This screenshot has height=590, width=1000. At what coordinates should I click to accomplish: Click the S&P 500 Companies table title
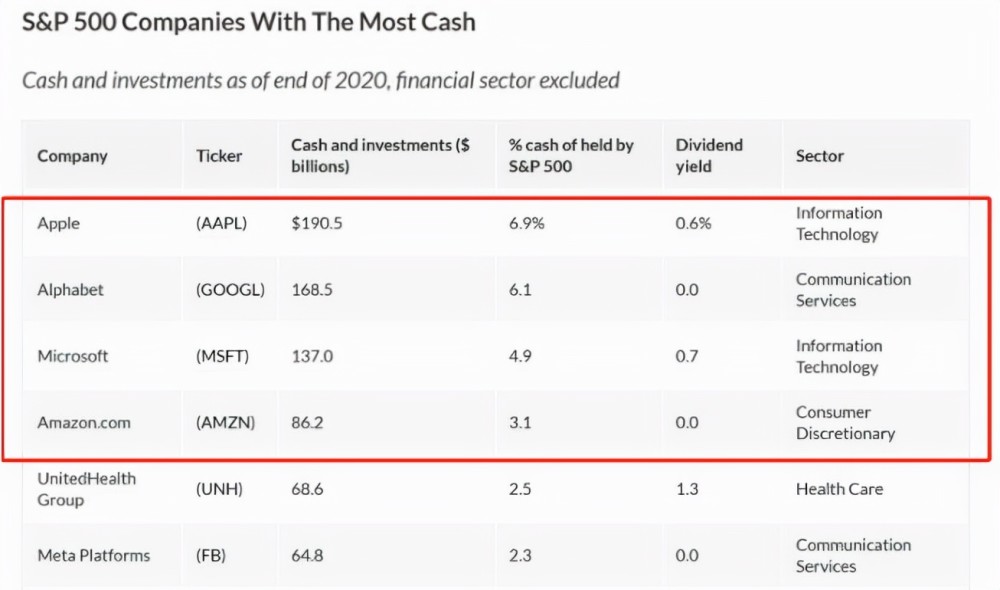coord(248,21)
